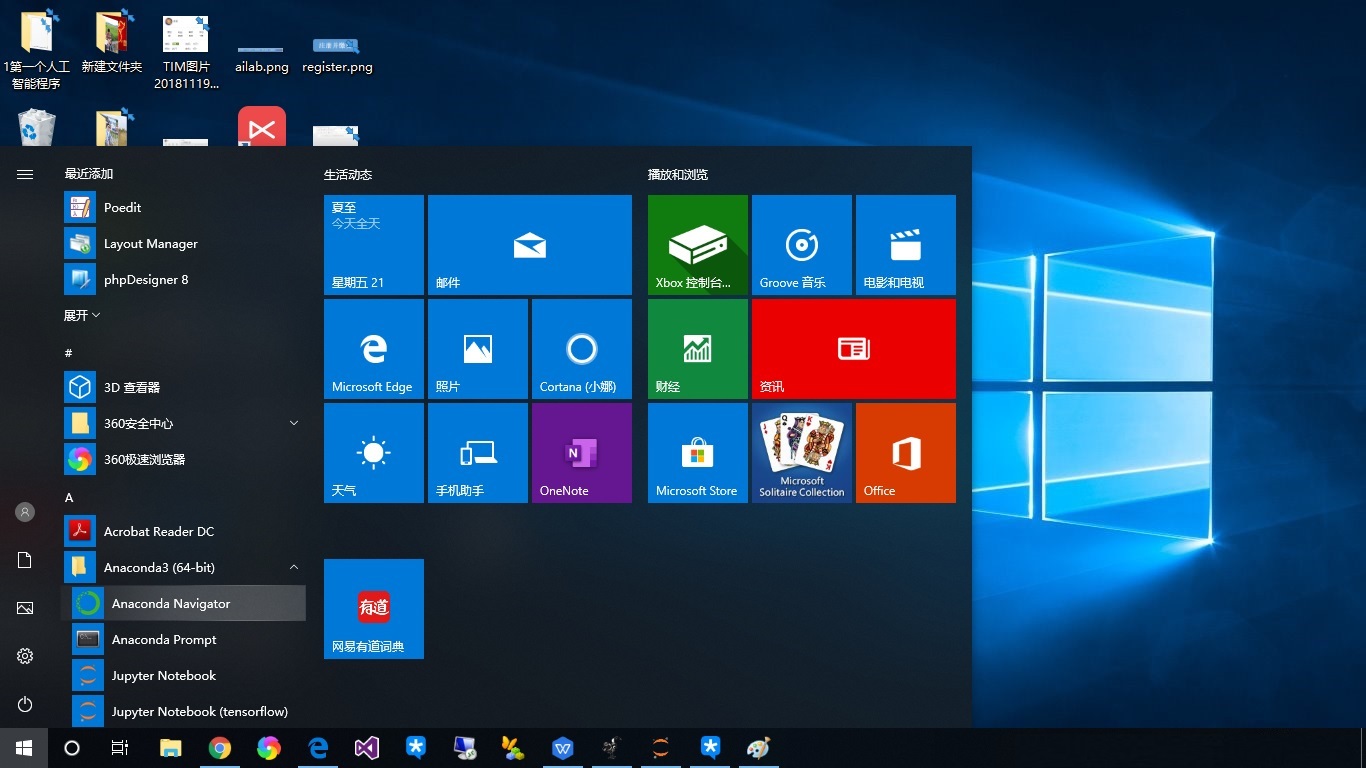This screenshot has width=1366, height=768.
Task: Open the Microsoft Edge tile
Action: point(374,349)
